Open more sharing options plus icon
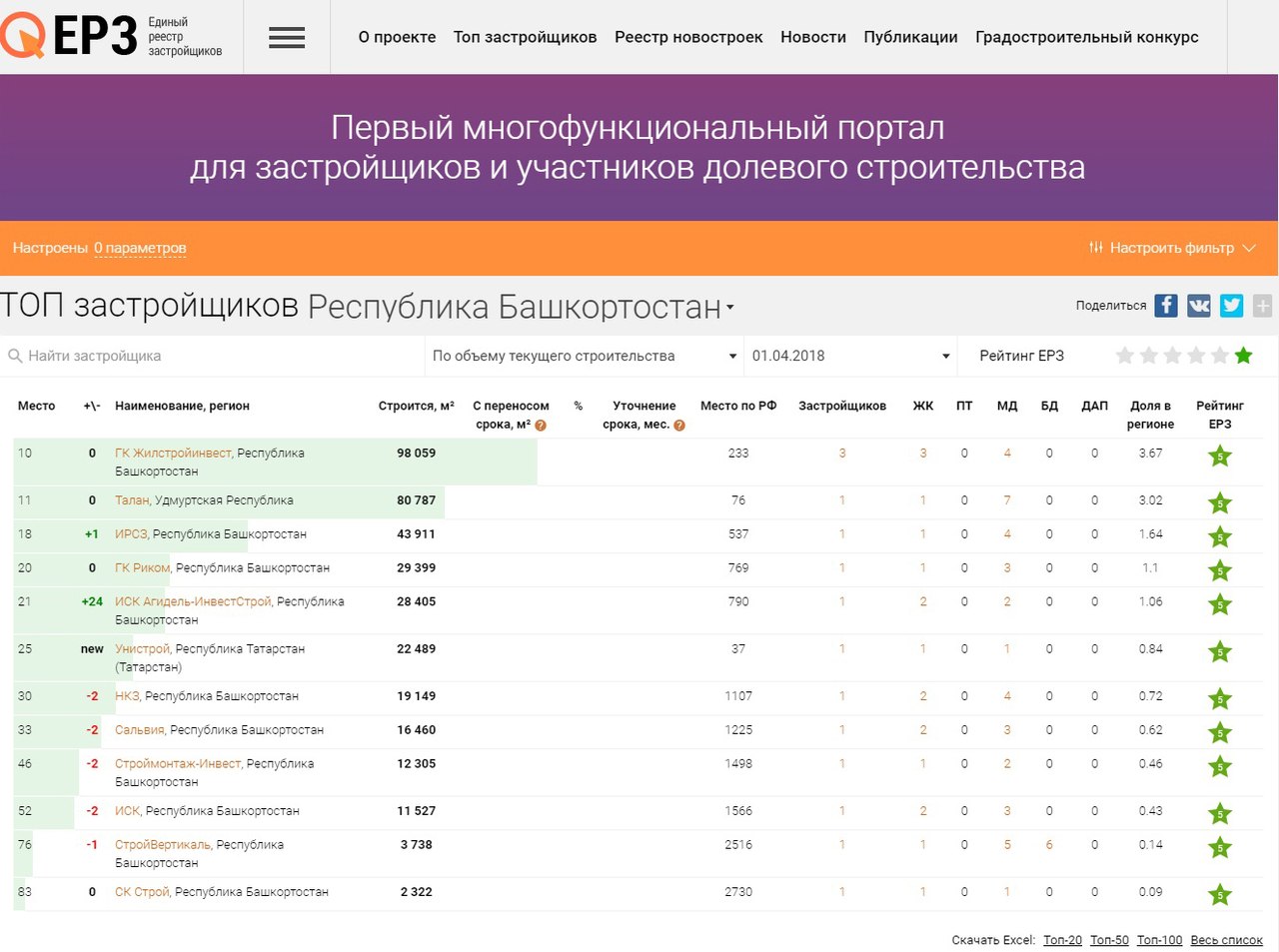 1263,306
